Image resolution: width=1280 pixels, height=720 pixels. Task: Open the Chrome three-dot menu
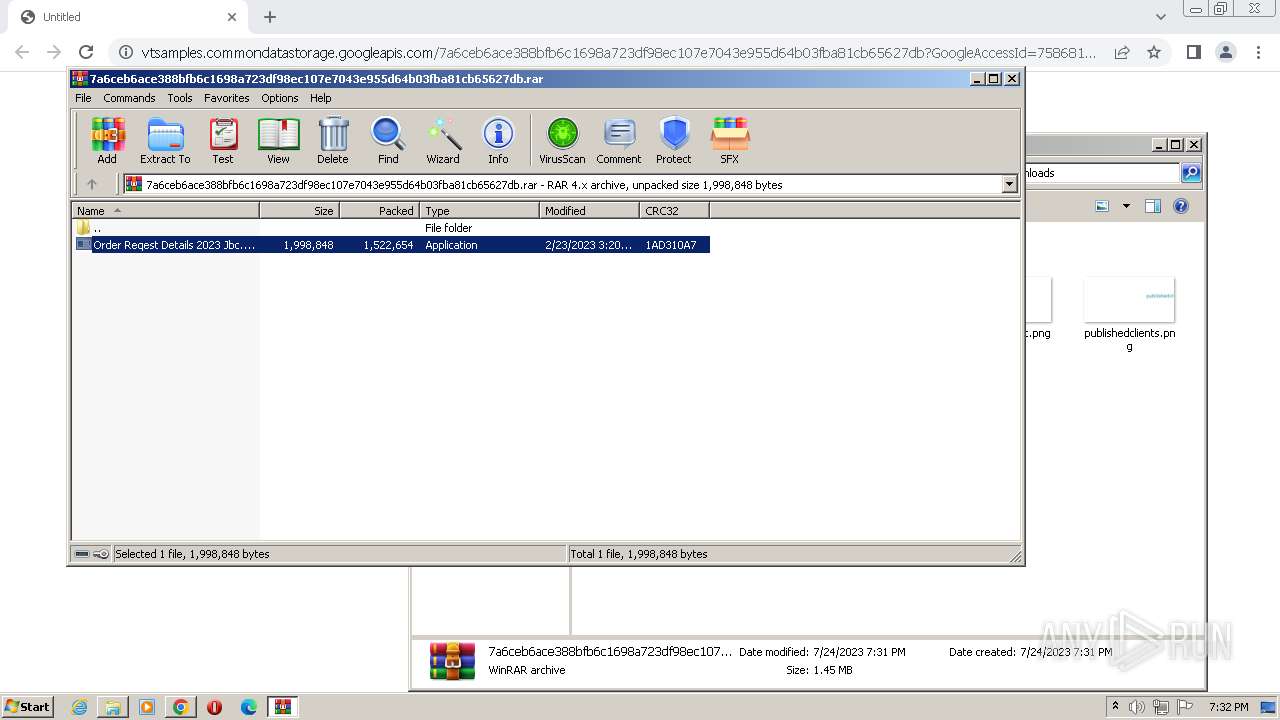click(1259, 52)
